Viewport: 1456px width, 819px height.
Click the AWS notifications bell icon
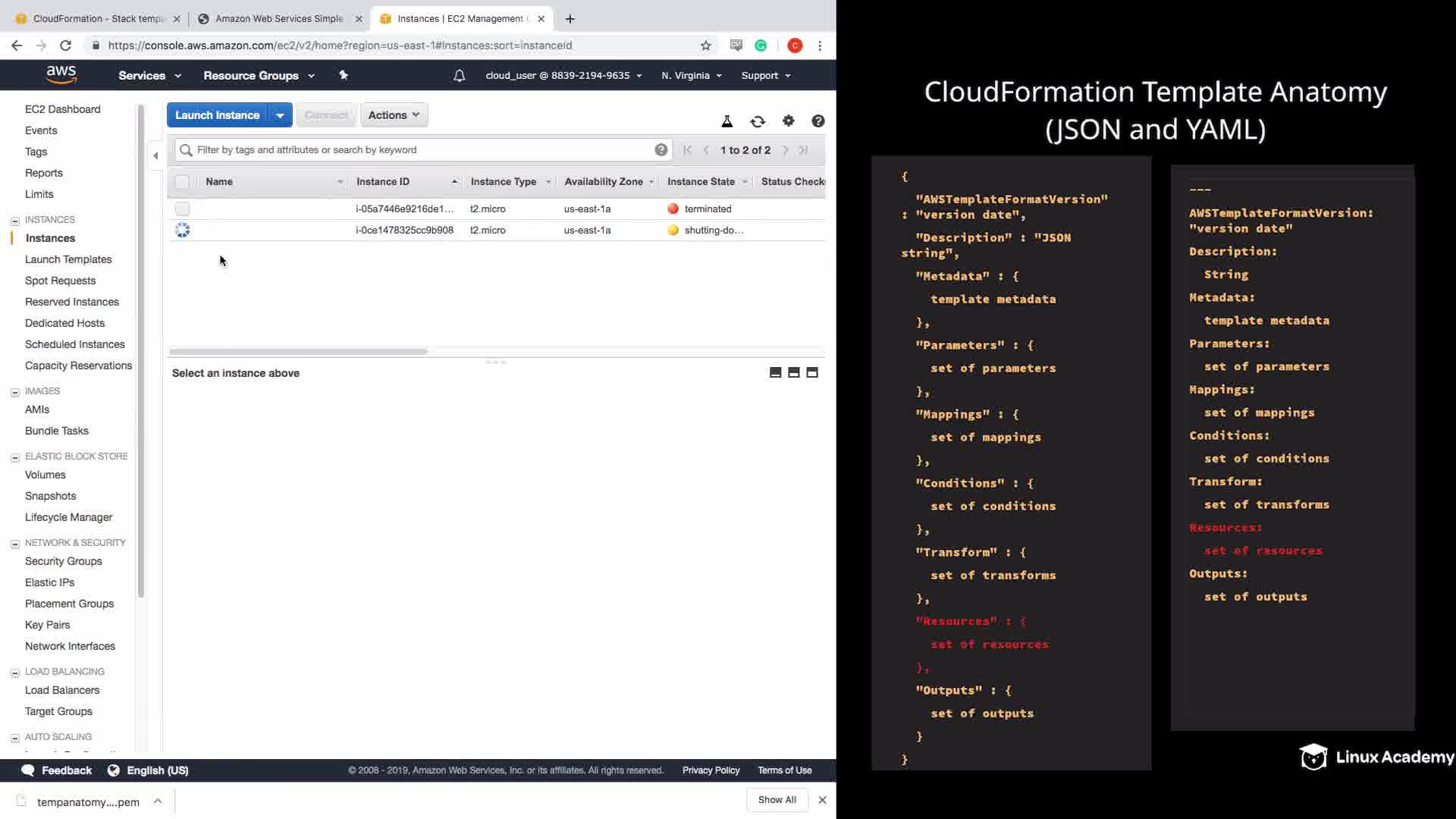[x=459, y=76]
